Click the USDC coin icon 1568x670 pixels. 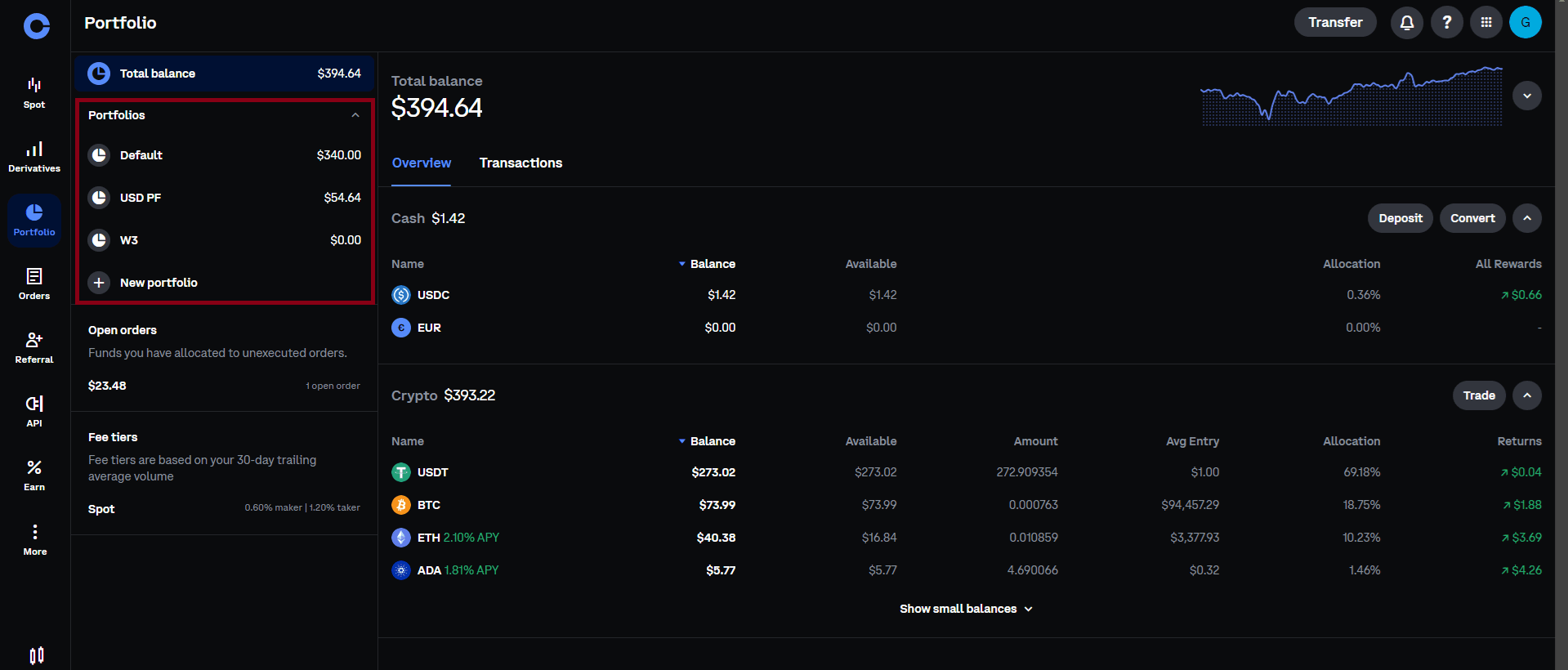point(401,295)
